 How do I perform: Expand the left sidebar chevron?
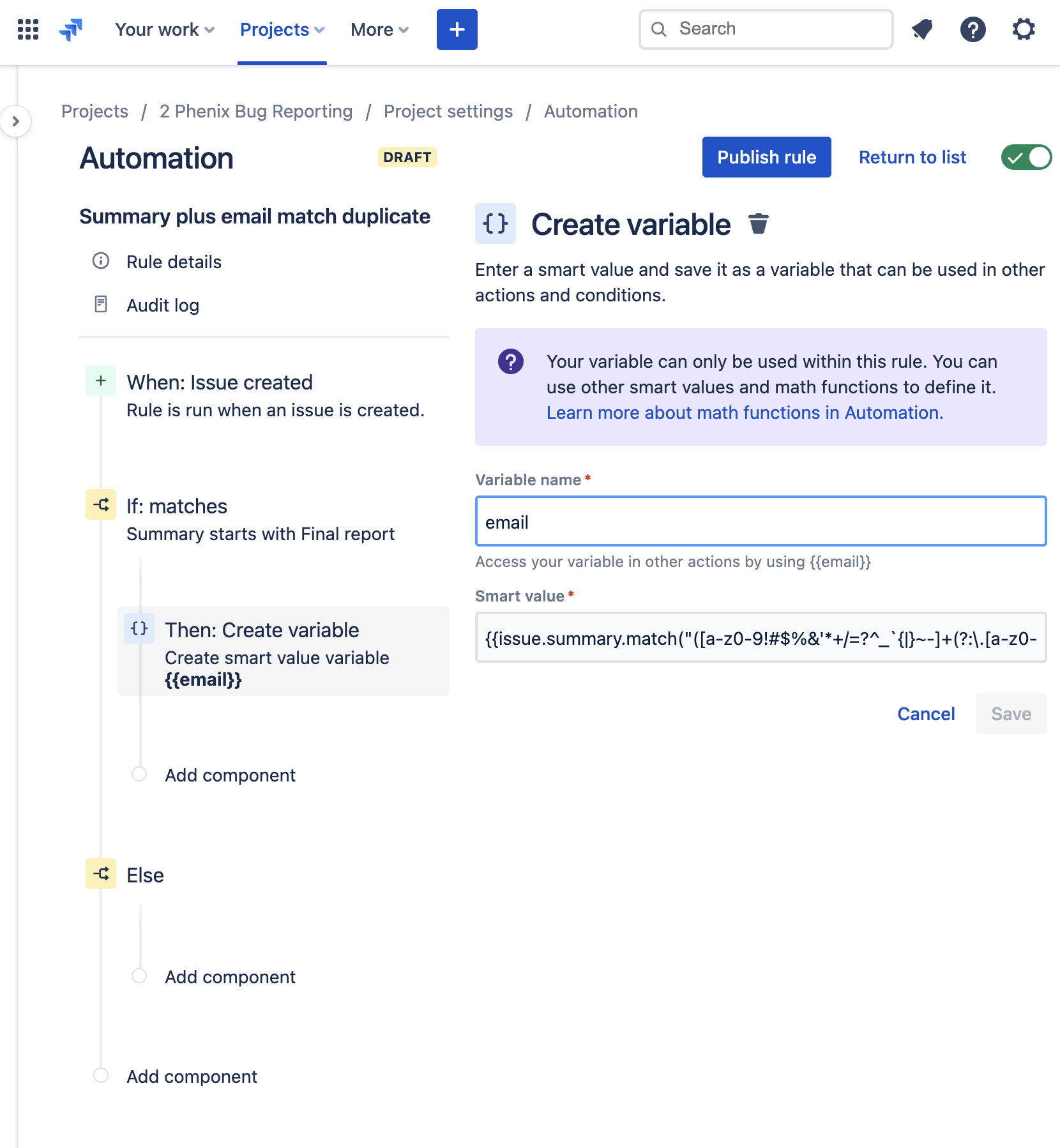click(x=16, y=121)
